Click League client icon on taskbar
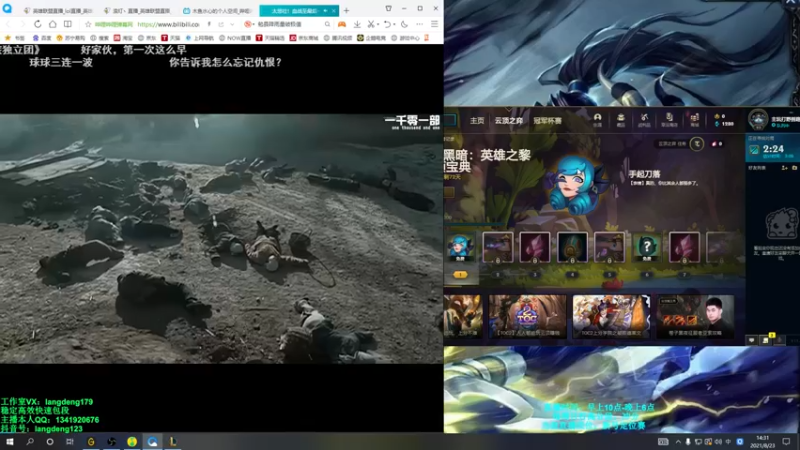 (173, 441)
